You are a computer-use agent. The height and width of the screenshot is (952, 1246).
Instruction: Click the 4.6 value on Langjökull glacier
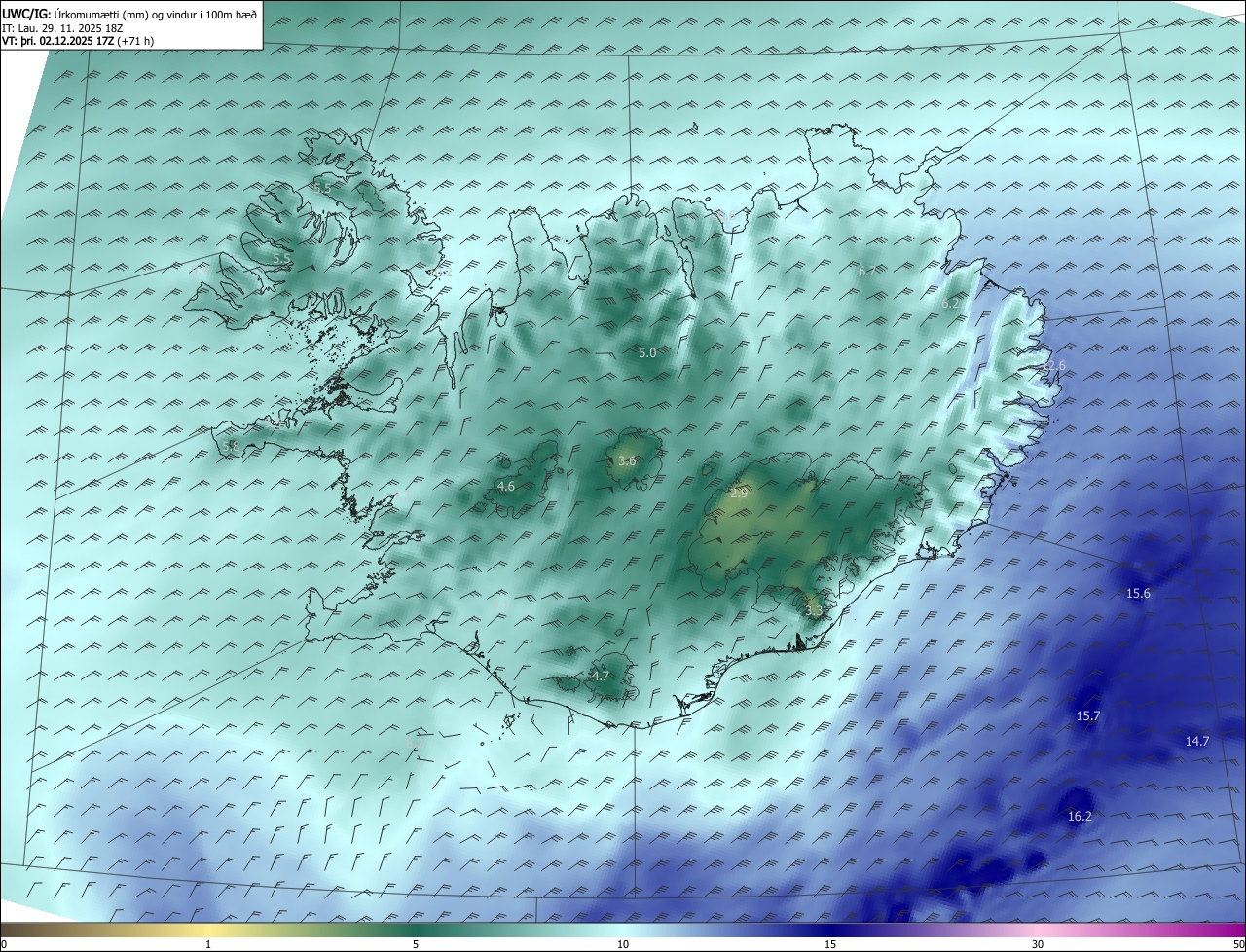(x=506, y=486)
